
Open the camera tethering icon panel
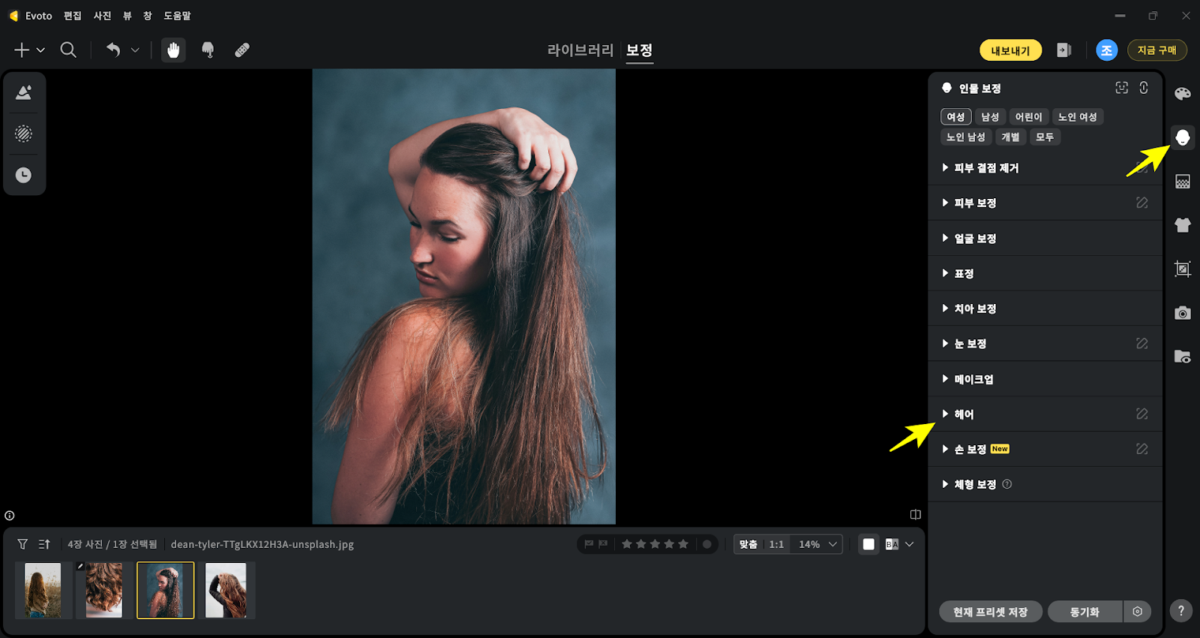(x=1182, y=312)
